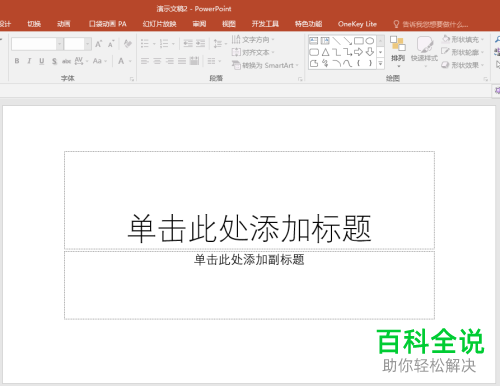Click the increase font size icon
The height and width of the screenshot is (386, 500).
[98, 44]
